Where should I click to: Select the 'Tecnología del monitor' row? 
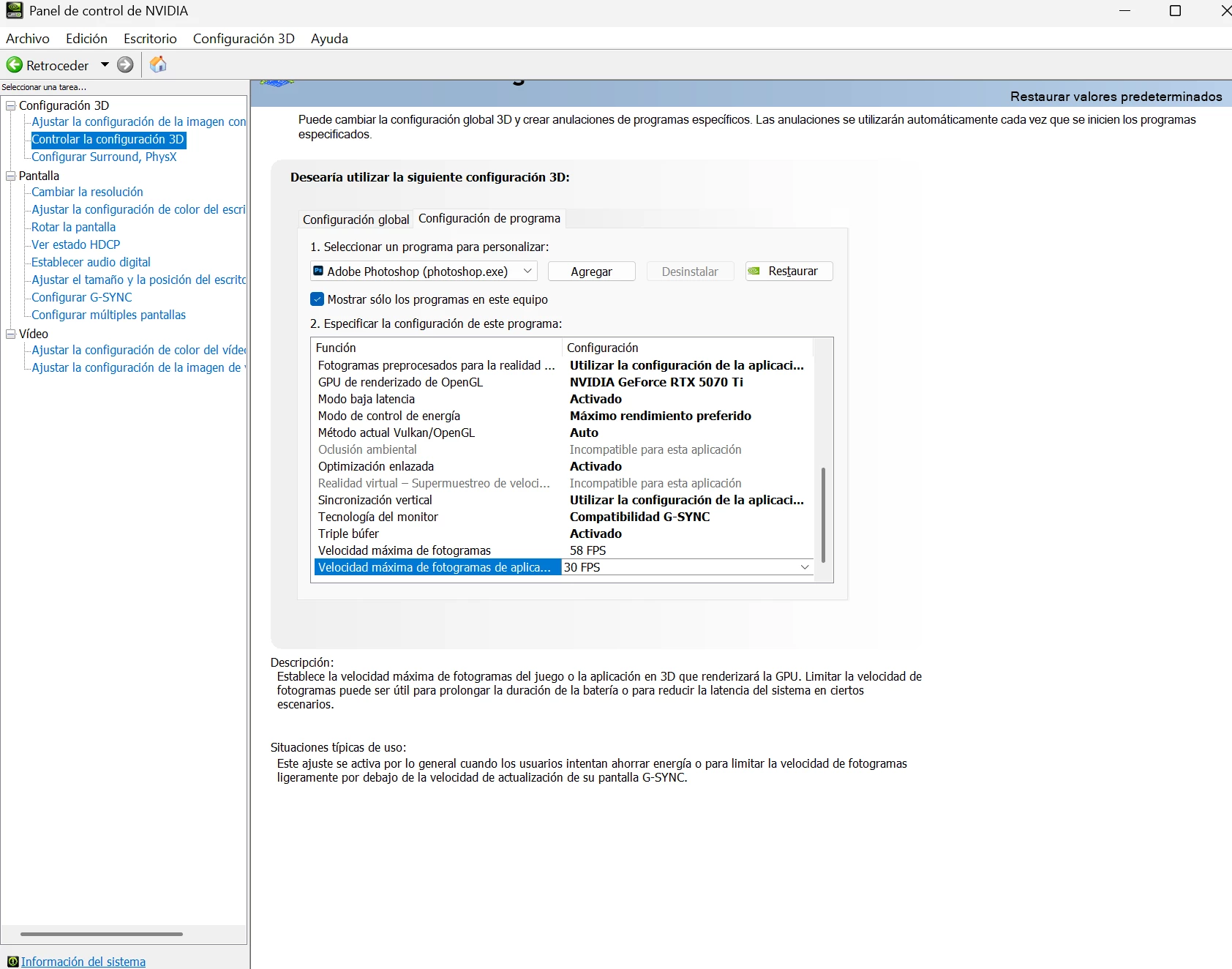tap(563, 517)
